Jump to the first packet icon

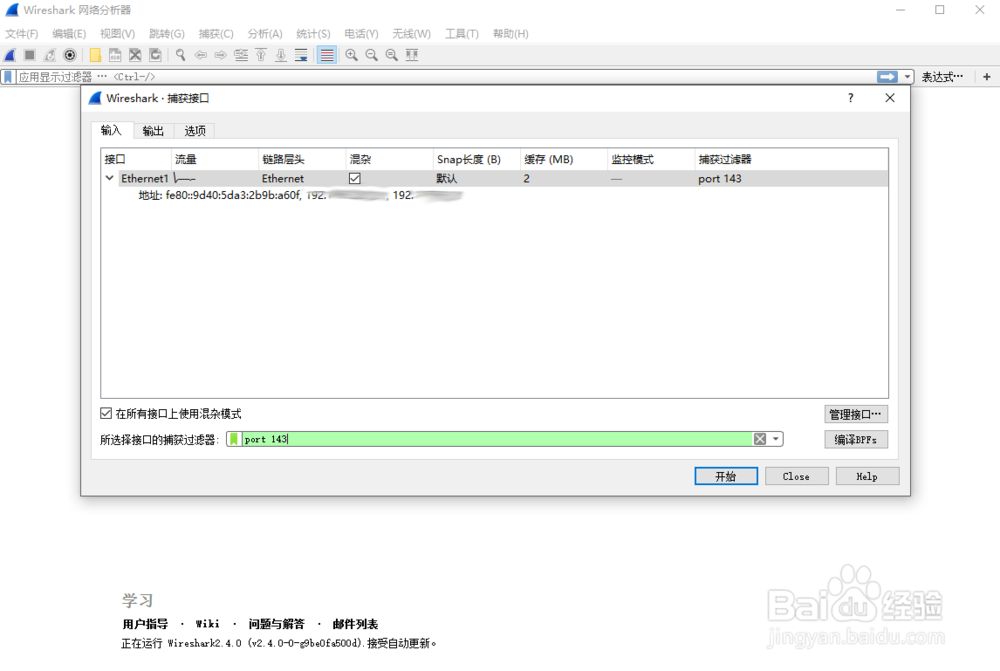tap(261, 55)
